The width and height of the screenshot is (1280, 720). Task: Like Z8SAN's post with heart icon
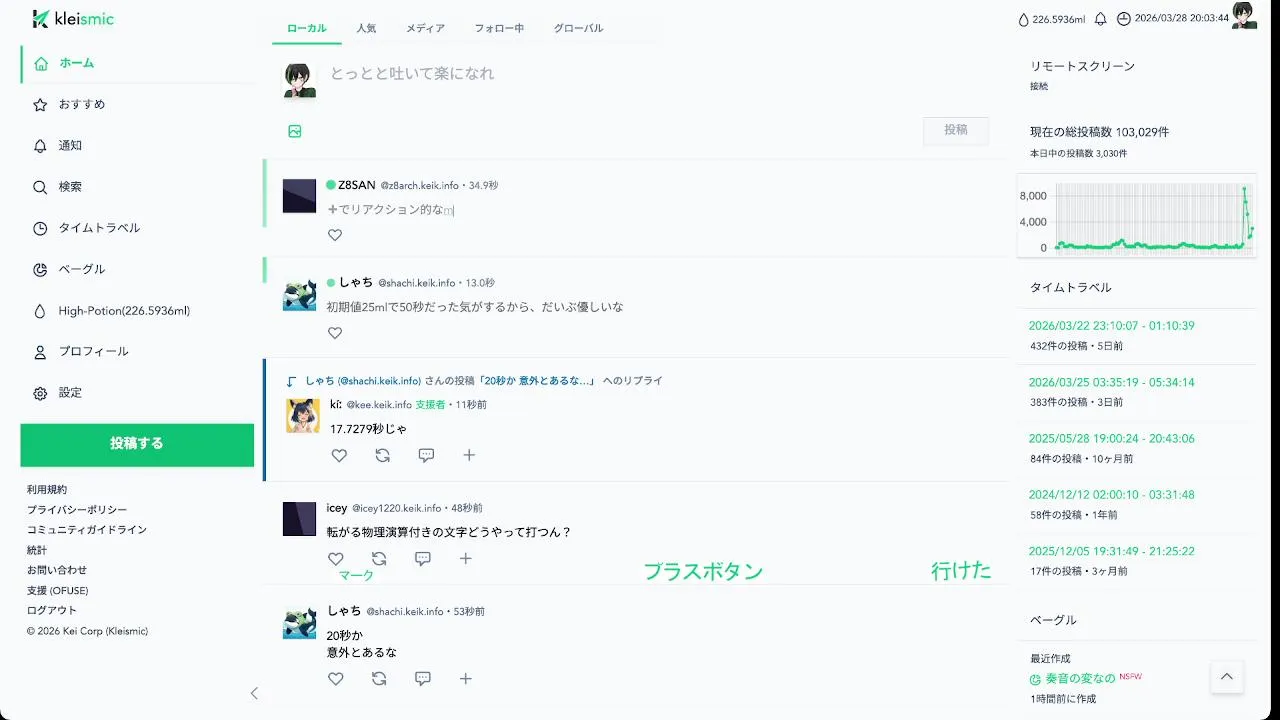(335, 235)
